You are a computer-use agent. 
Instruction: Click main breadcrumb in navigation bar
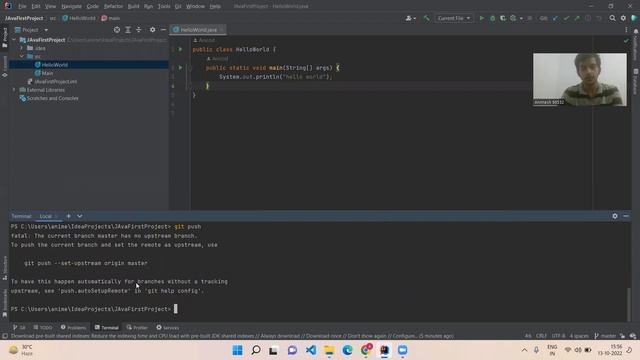111,18
